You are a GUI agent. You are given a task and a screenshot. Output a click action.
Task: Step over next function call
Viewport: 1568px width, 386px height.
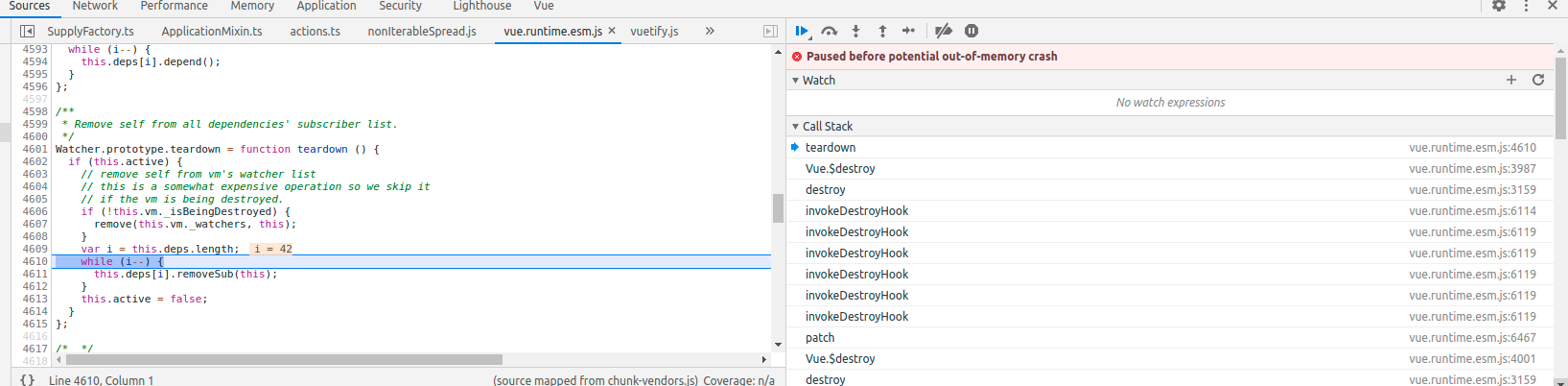point(830,32)
